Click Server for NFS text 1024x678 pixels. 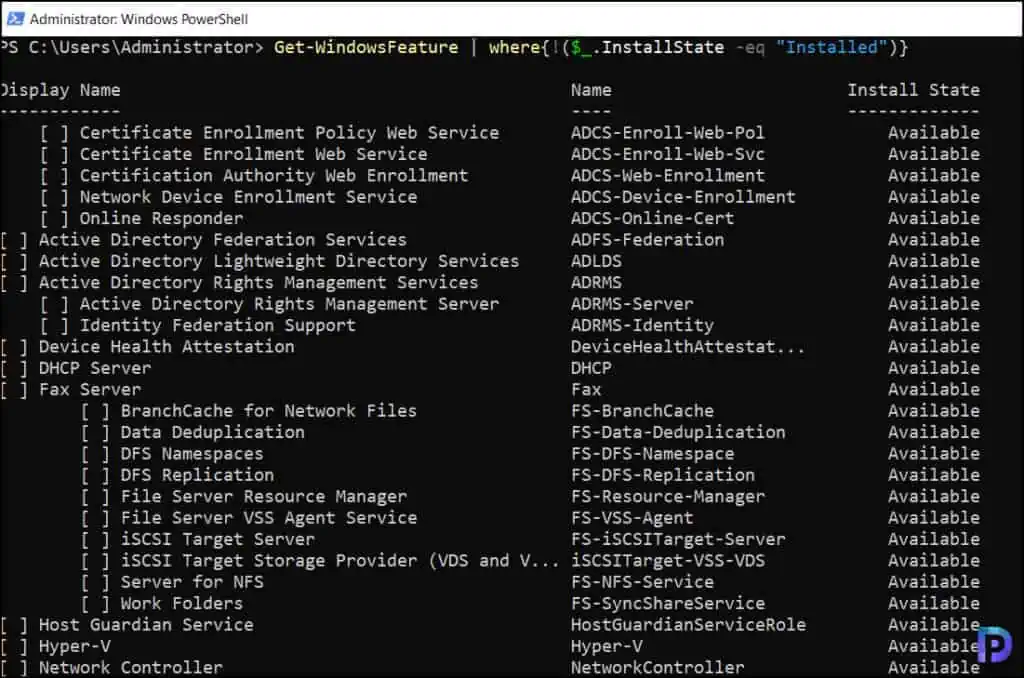pos(192,582)
